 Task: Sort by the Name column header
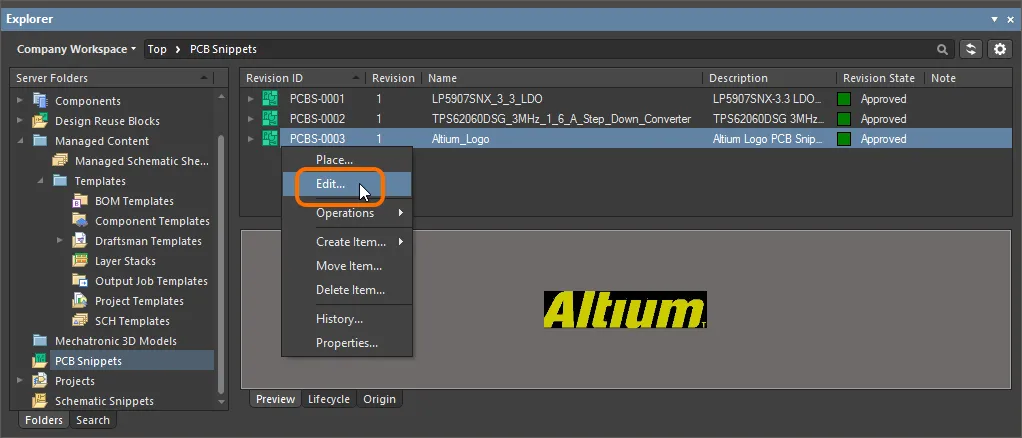(x=562, y=78)
